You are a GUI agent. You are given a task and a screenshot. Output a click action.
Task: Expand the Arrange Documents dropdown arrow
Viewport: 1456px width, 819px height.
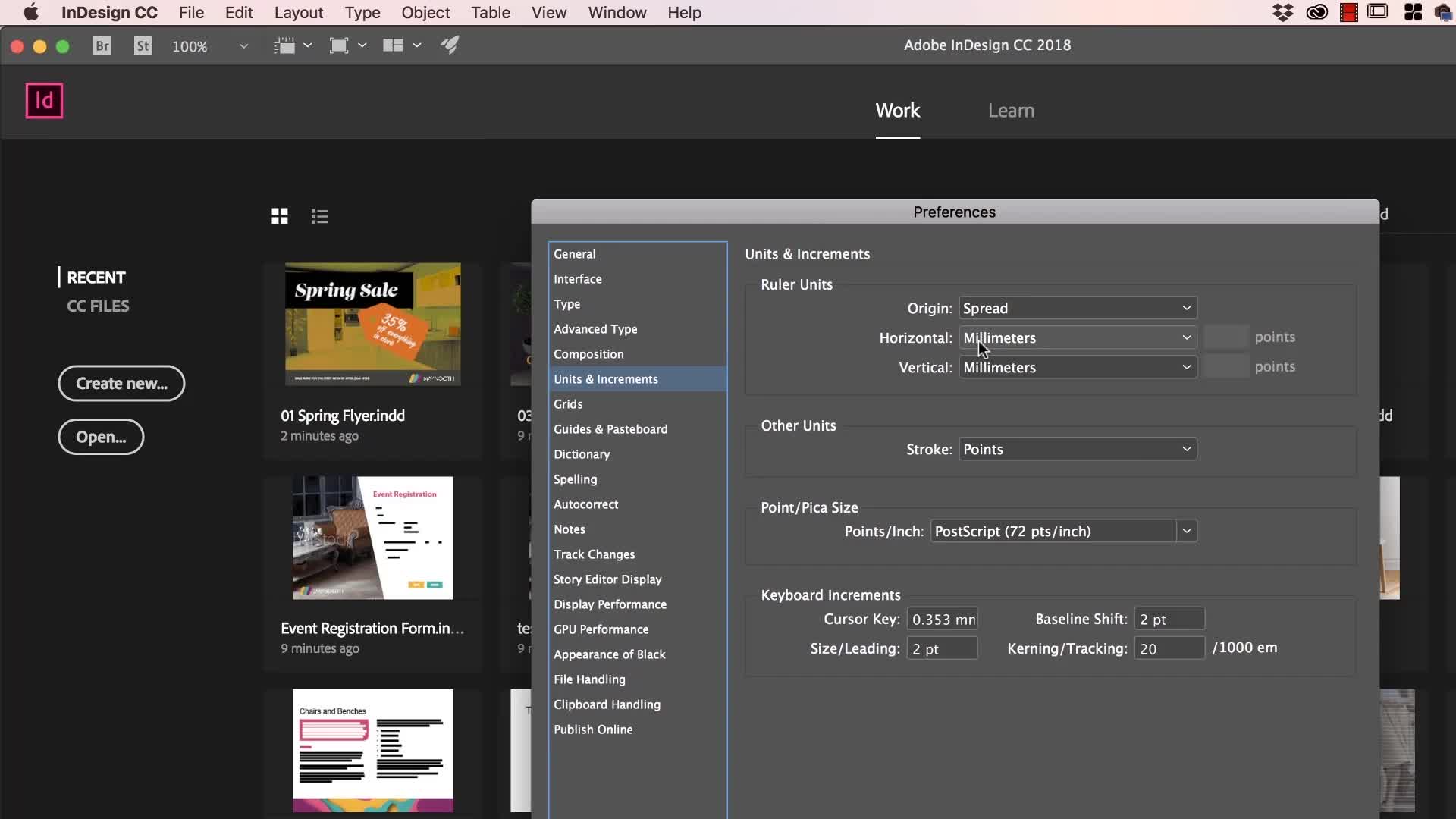coord(417,45)
